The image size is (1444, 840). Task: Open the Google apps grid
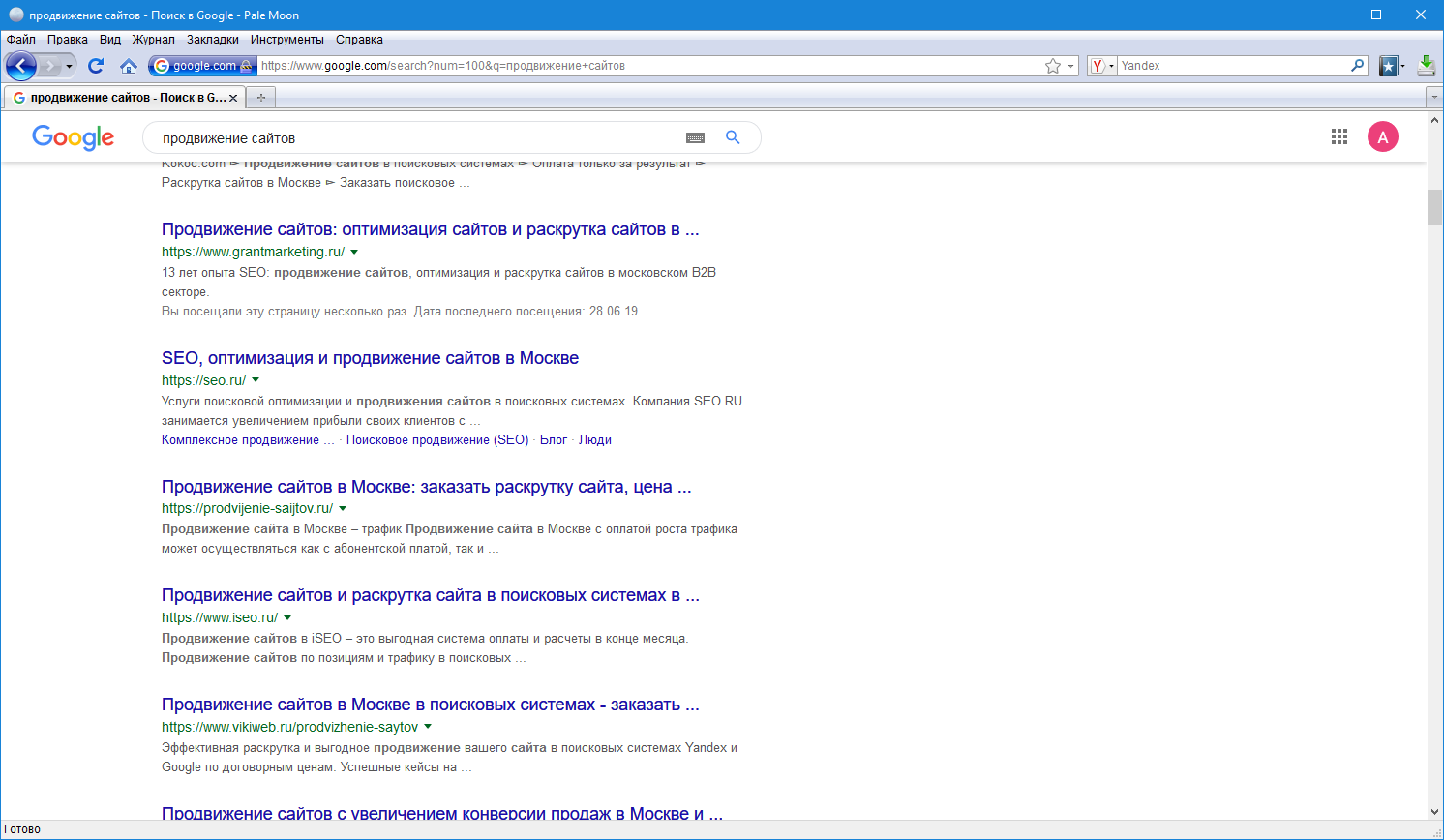(1339, 137)
